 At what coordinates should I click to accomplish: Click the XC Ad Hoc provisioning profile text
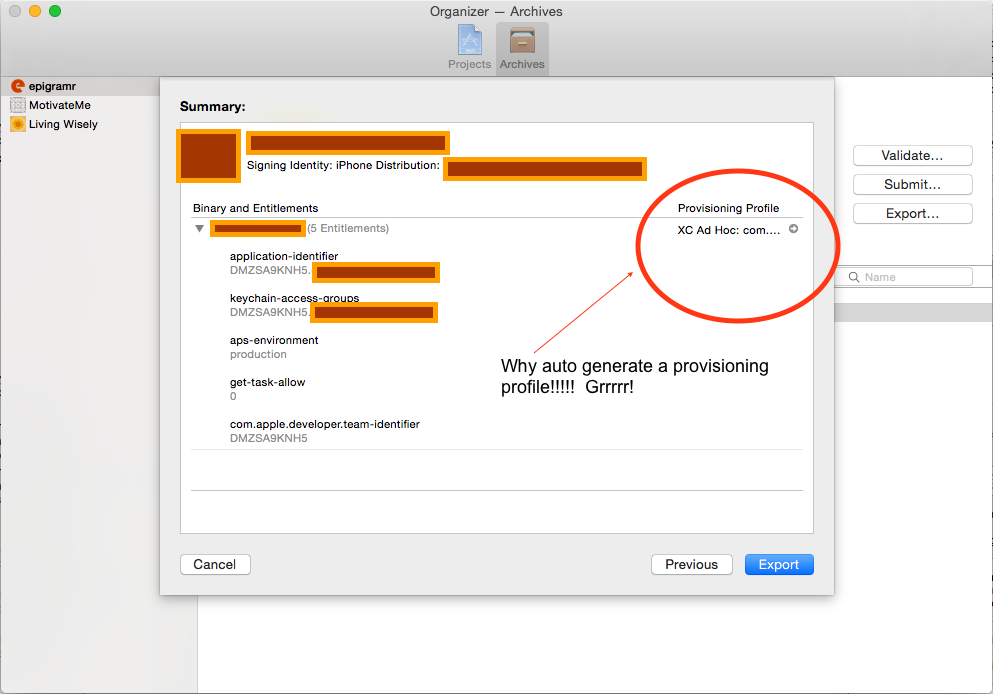(729, 230)
